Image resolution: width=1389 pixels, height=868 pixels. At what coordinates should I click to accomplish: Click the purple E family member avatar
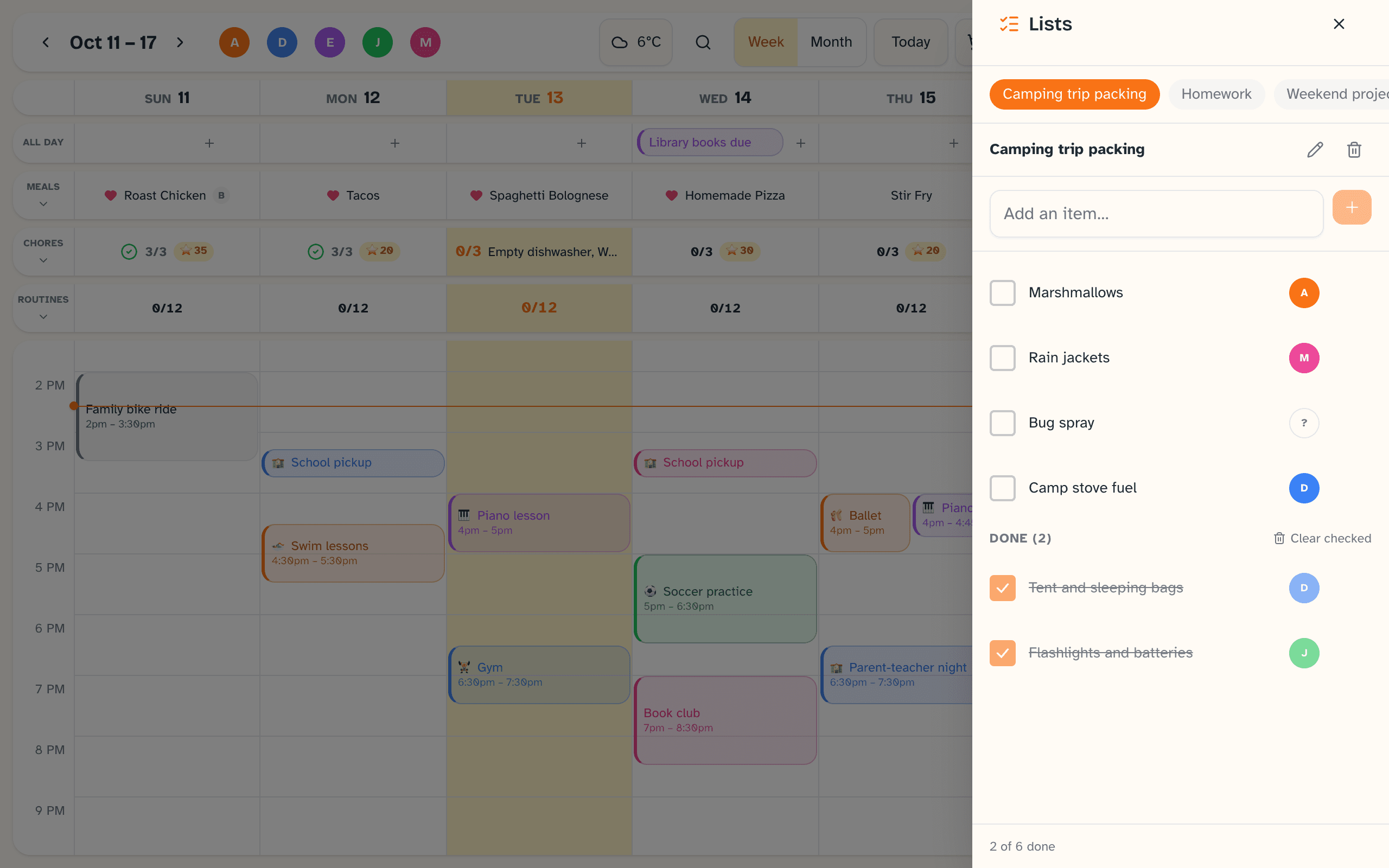(330, 42)
